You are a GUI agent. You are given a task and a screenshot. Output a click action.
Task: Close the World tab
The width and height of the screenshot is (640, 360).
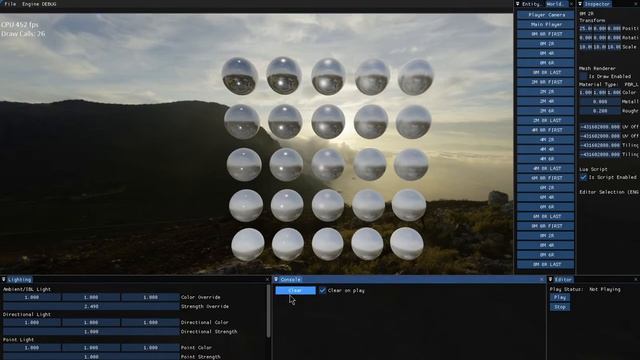pos(571,4)
